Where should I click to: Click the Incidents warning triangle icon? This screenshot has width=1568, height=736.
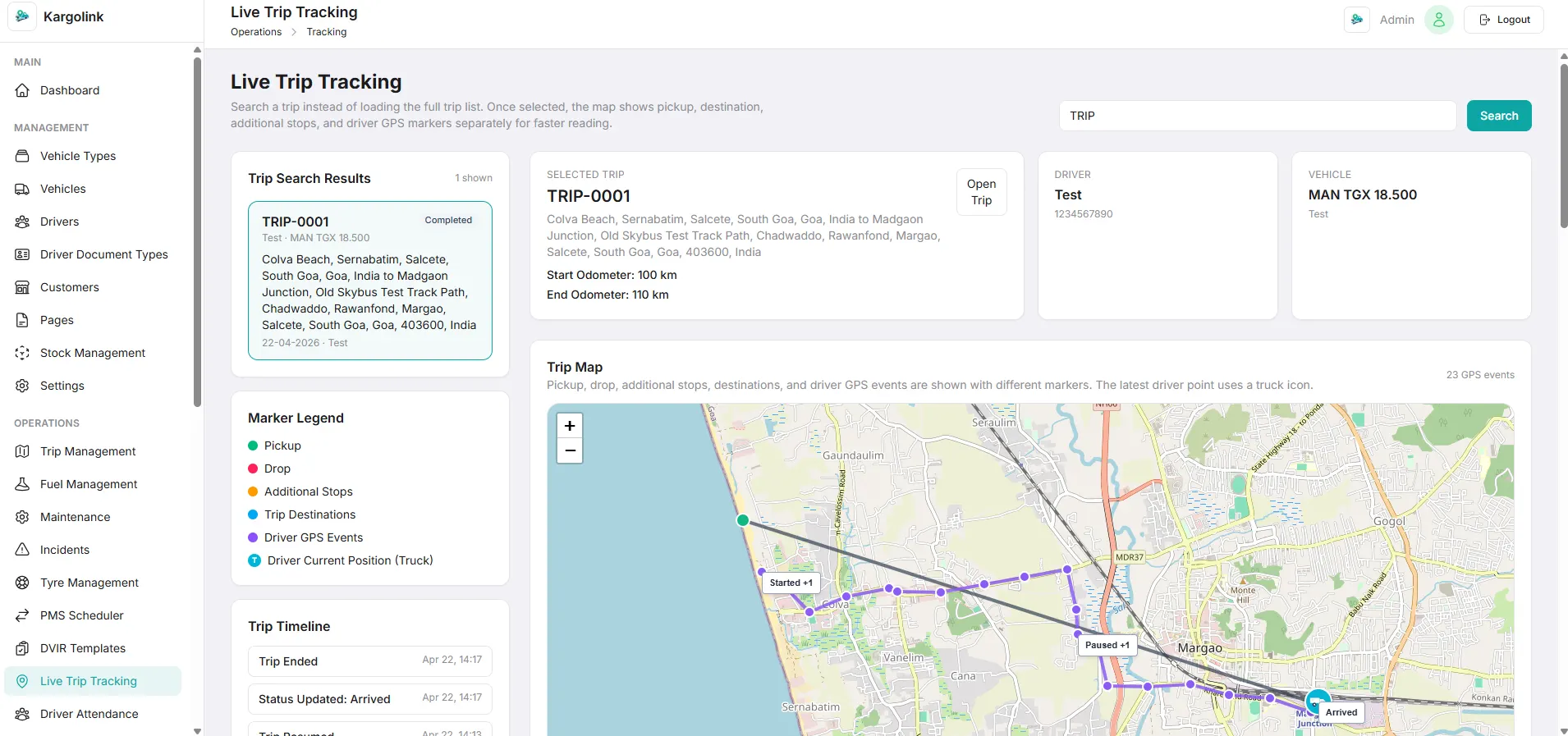pyautogui.click(x=22, y=550)
